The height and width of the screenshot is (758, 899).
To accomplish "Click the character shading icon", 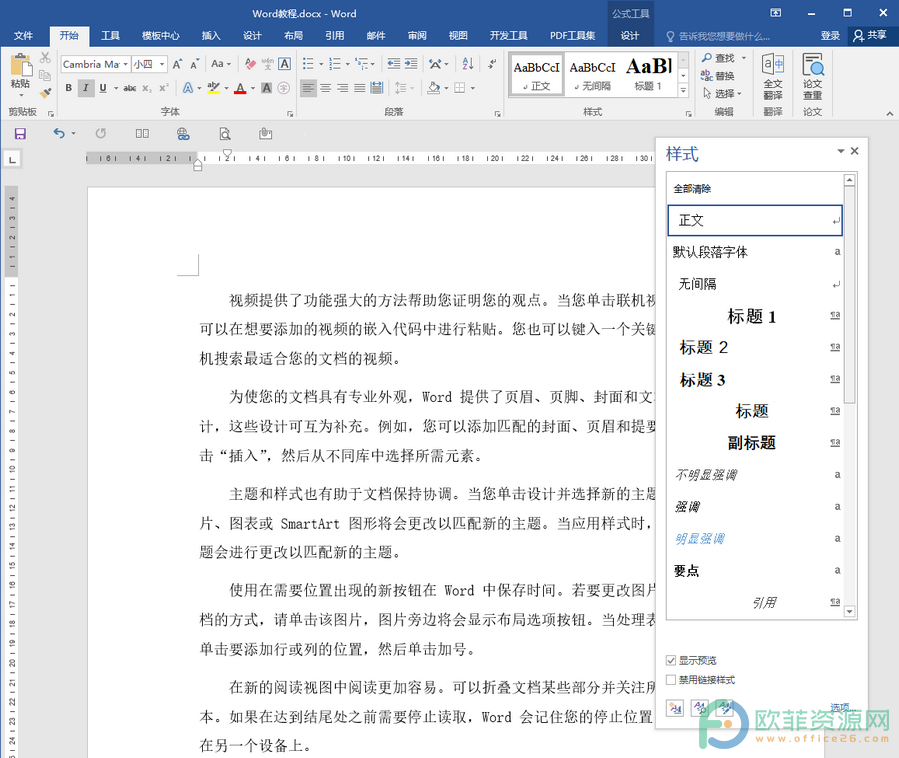I will pos(267,88).
